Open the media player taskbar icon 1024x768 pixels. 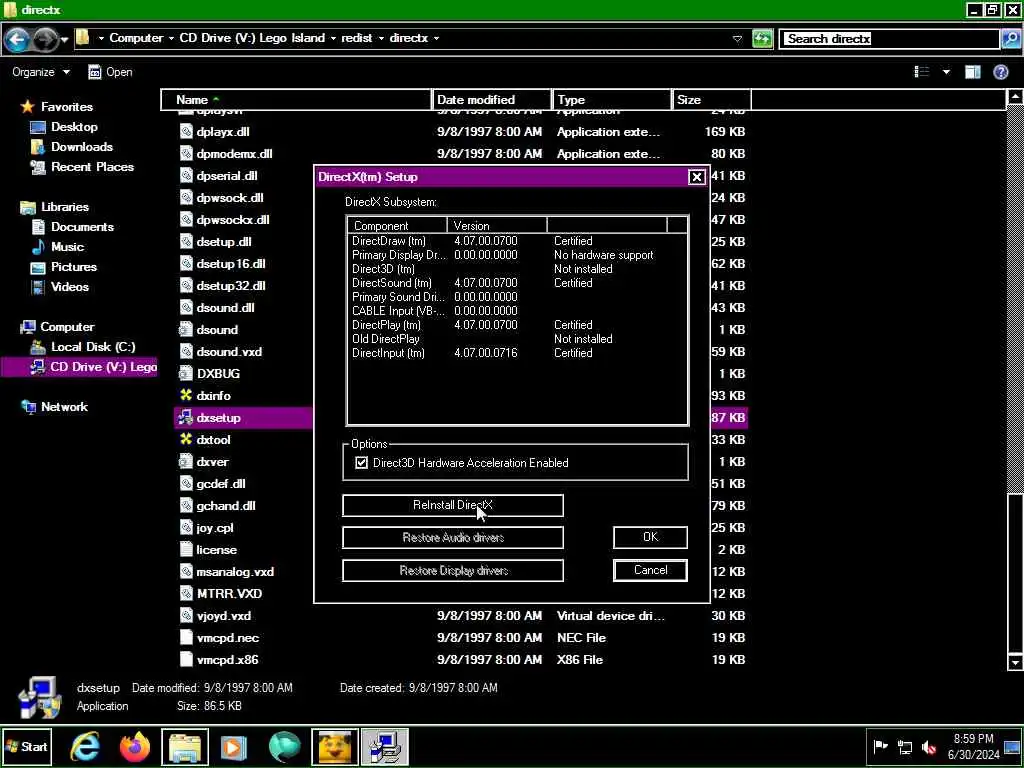[234, 746]
